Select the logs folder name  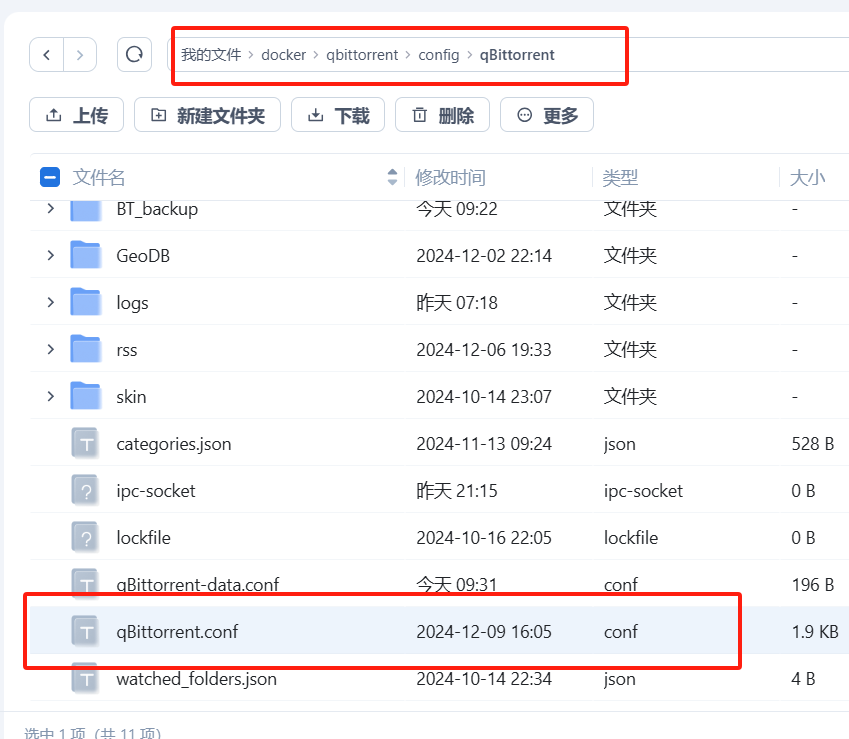click(132, 303)
